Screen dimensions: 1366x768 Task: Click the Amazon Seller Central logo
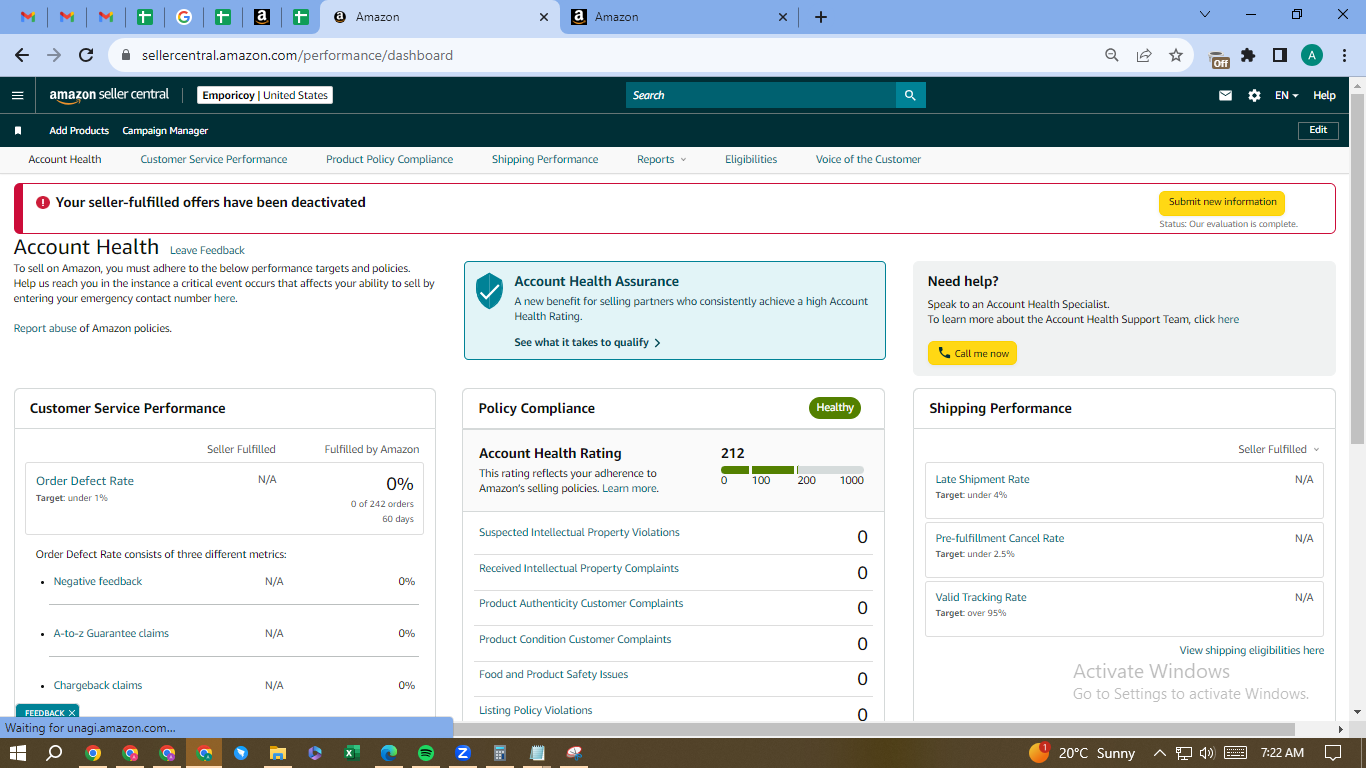[x=110, y=95]
